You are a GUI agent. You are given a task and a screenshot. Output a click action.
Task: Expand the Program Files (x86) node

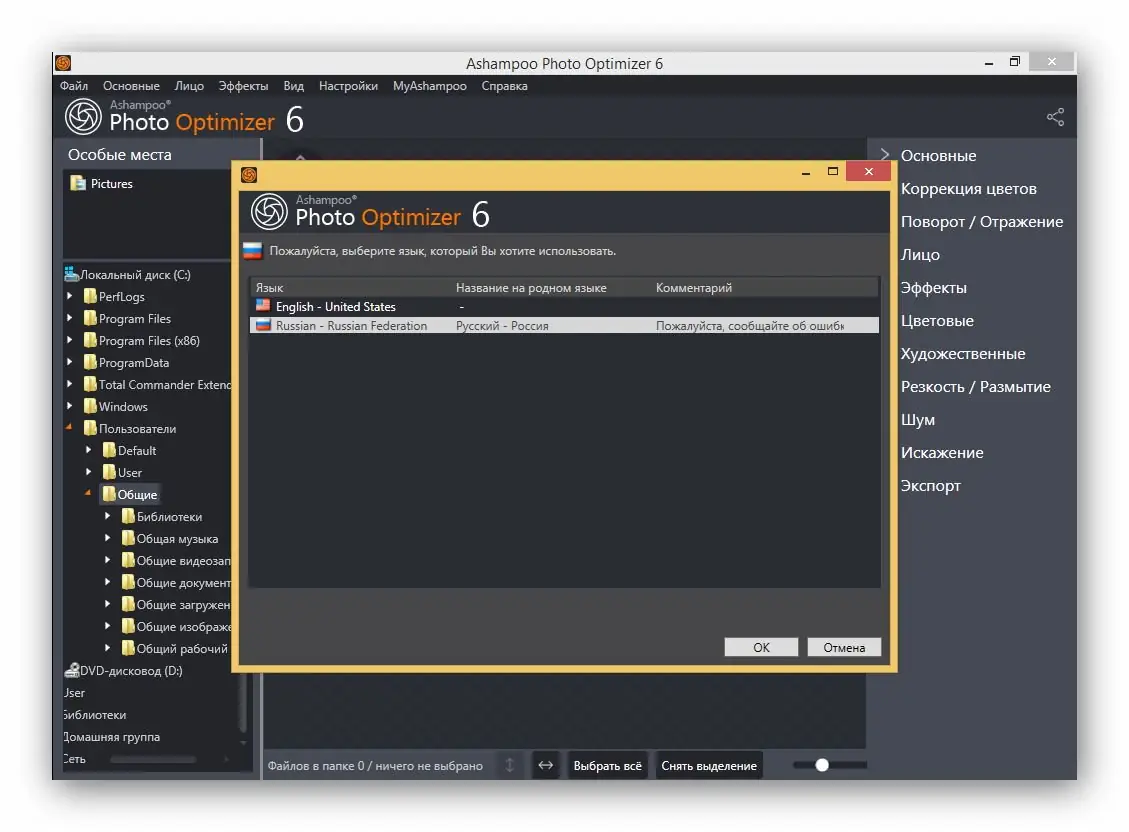[70, 340]
